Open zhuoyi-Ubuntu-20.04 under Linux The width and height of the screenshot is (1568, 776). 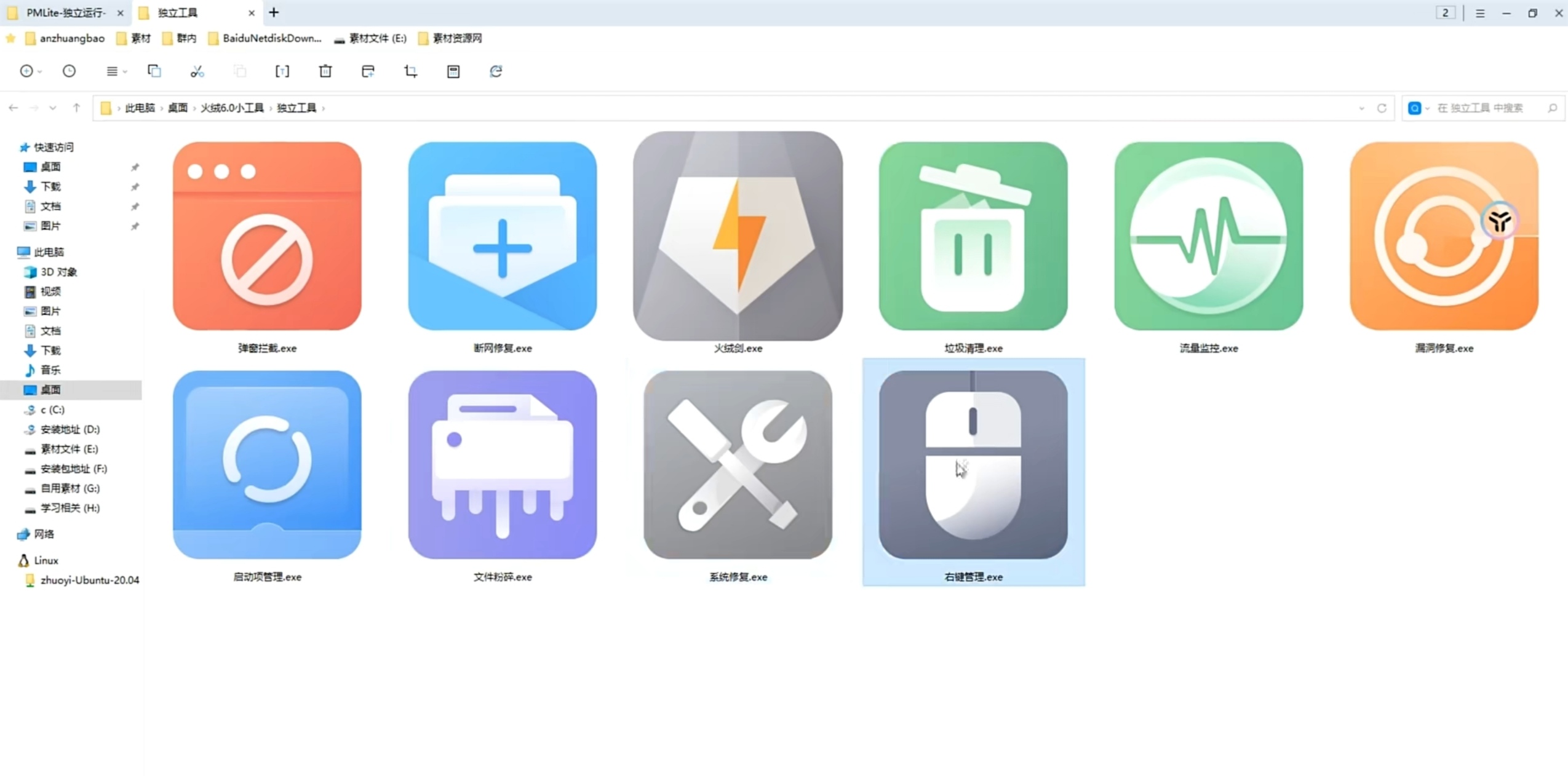pos(89,580)
